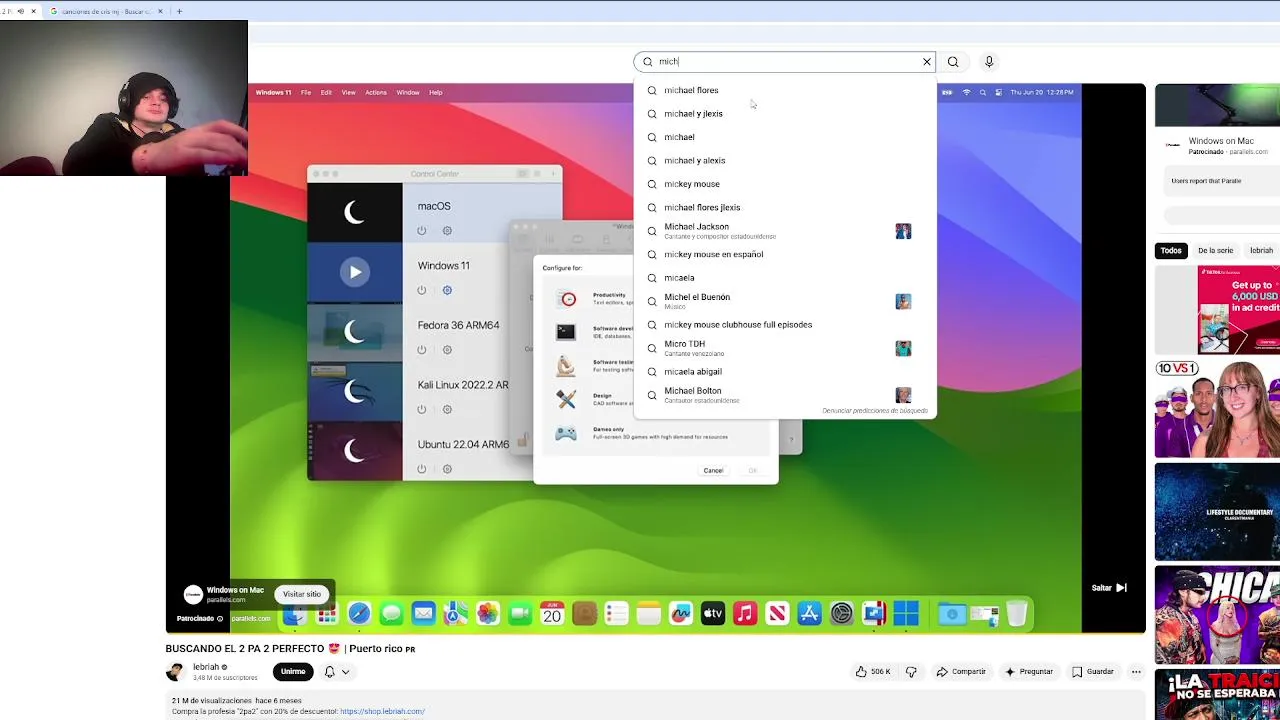
Task: Open Calendar icon in the dock
Action: (552, 614)
